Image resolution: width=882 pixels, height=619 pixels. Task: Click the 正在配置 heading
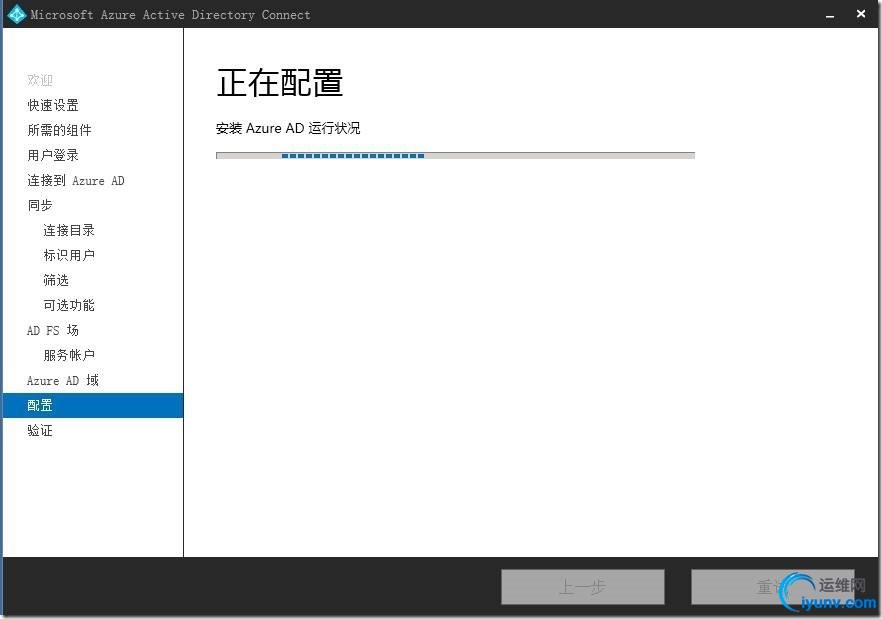click(280, 83)
